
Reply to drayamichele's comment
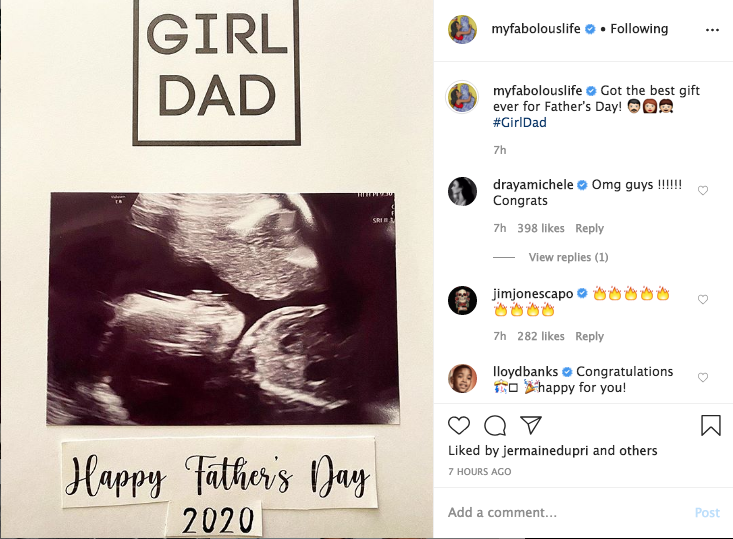pyautogui.click(x=589, y=228)
